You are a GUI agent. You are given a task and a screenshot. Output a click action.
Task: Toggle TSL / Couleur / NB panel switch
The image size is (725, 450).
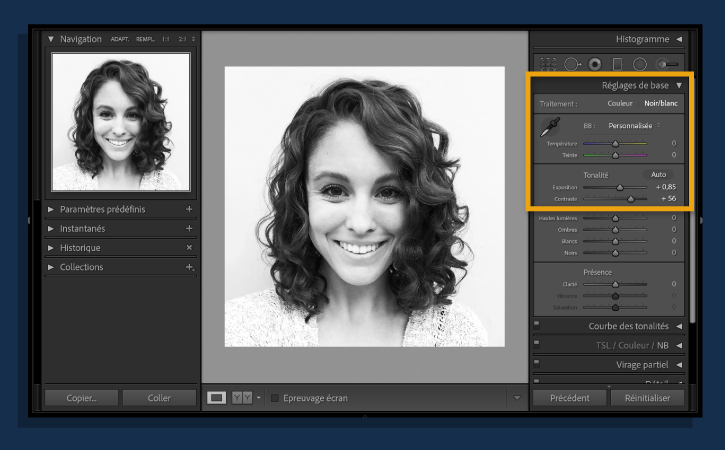(x=536, y=343)
